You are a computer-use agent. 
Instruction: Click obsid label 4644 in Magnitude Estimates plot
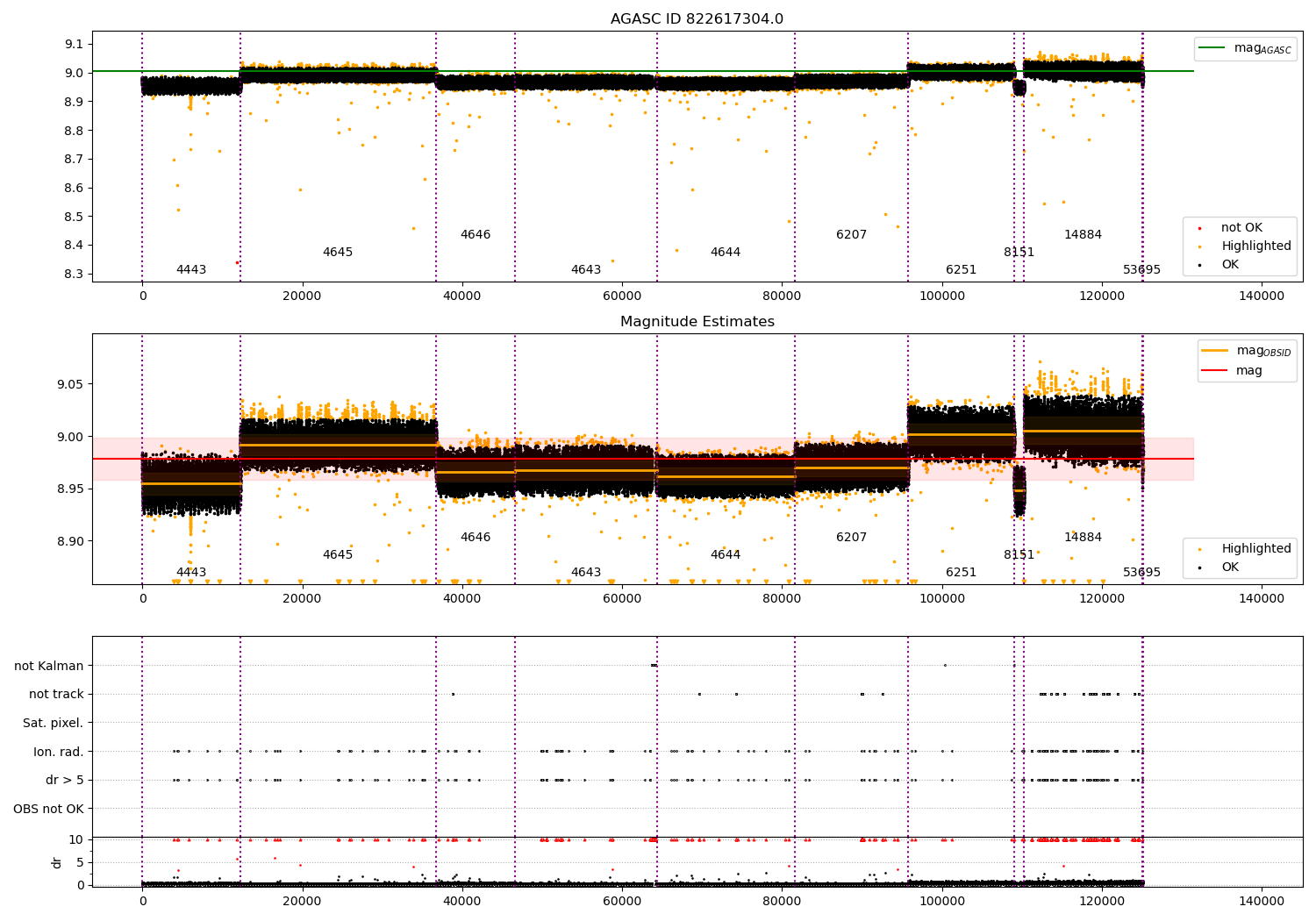726,555
